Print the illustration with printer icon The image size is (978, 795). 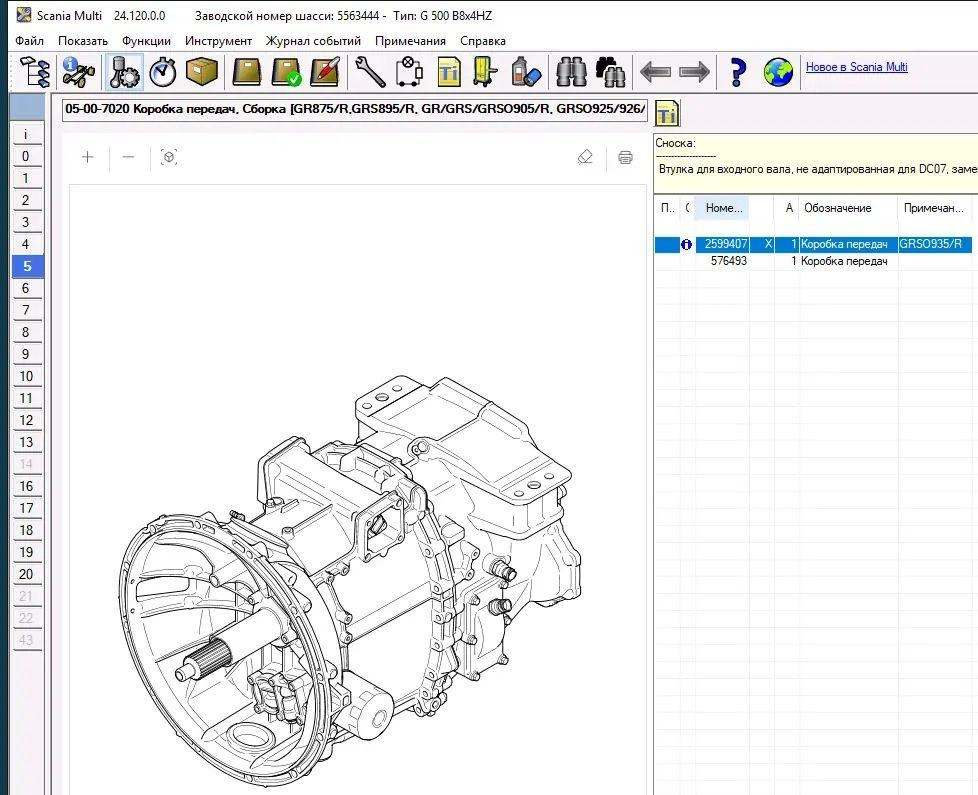click(x=625, y=157)
